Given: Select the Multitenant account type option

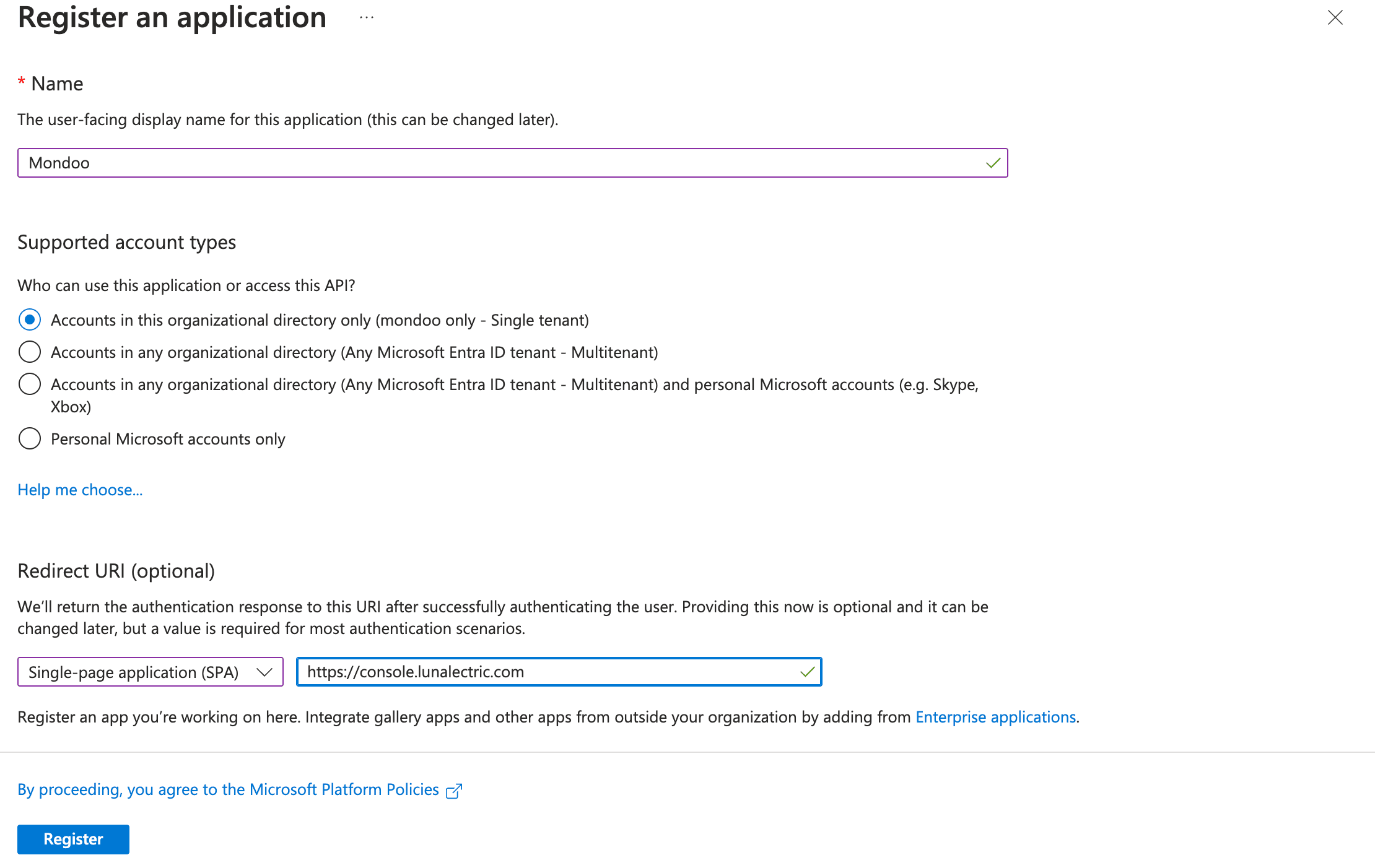Looking at the screenshot, I should 29,352.
